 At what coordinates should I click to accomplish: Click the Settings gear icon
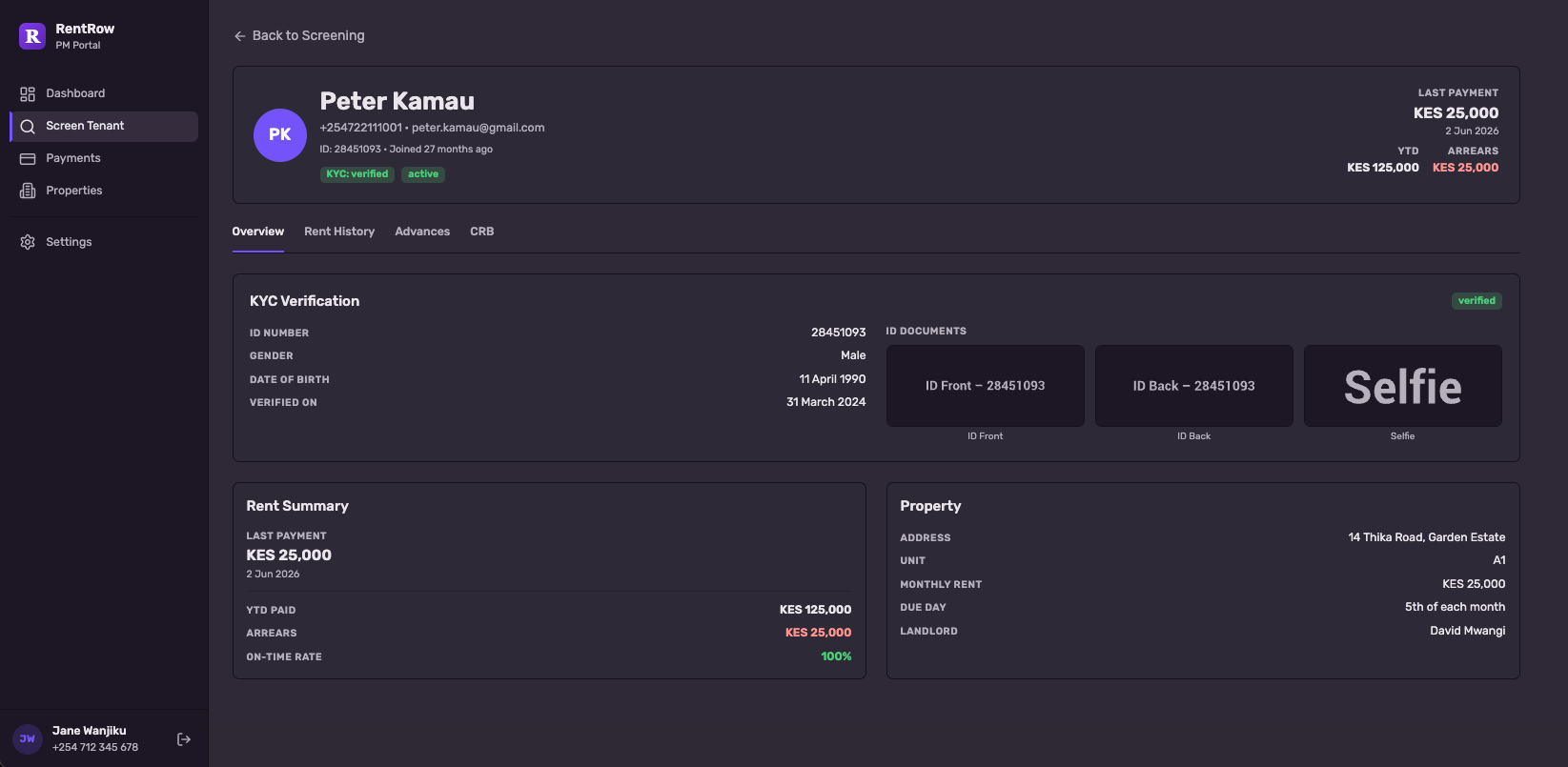(28, 242)
